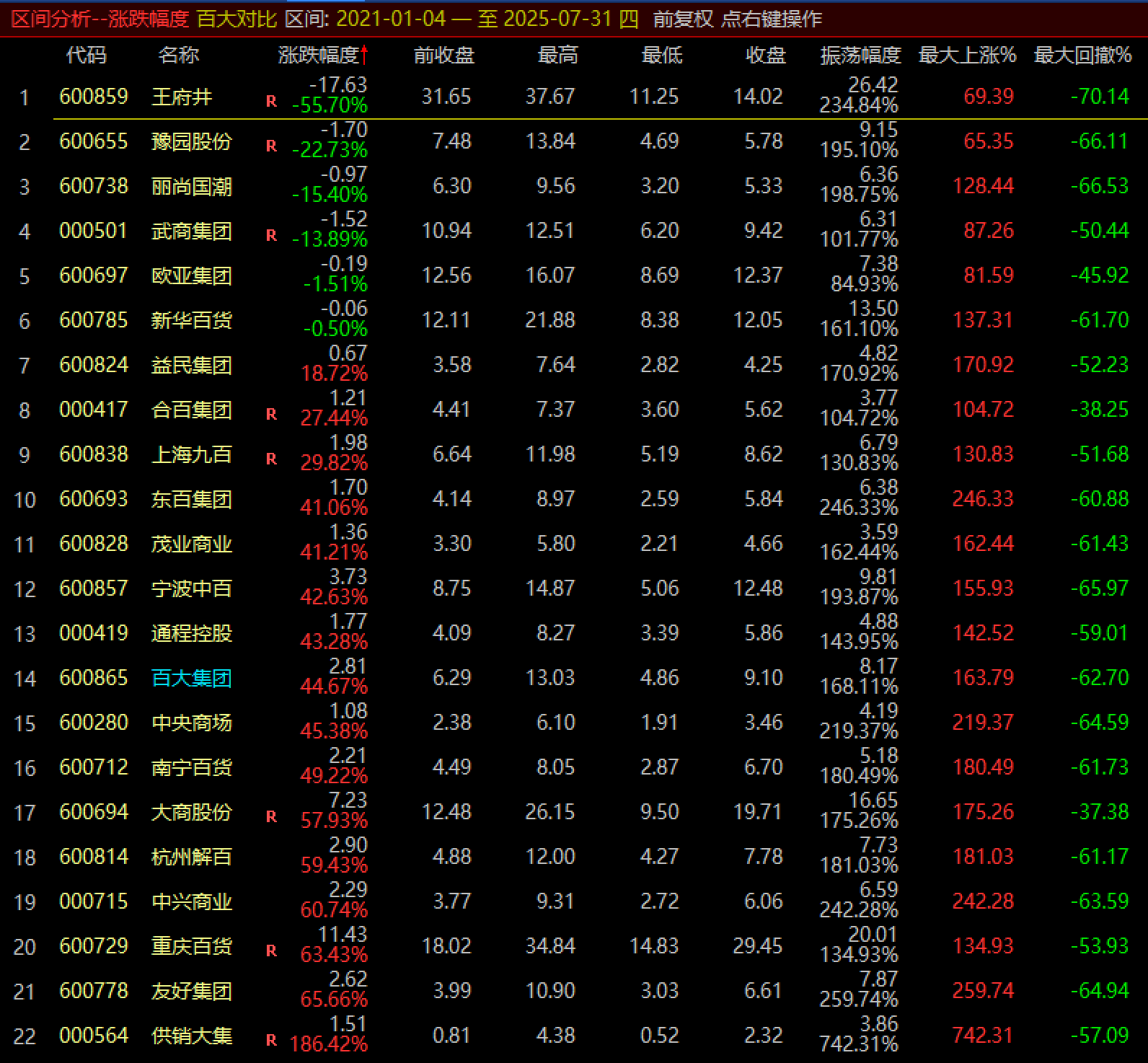
Task: Select stock name 茂业商业
Action: [x=192, y=544]
